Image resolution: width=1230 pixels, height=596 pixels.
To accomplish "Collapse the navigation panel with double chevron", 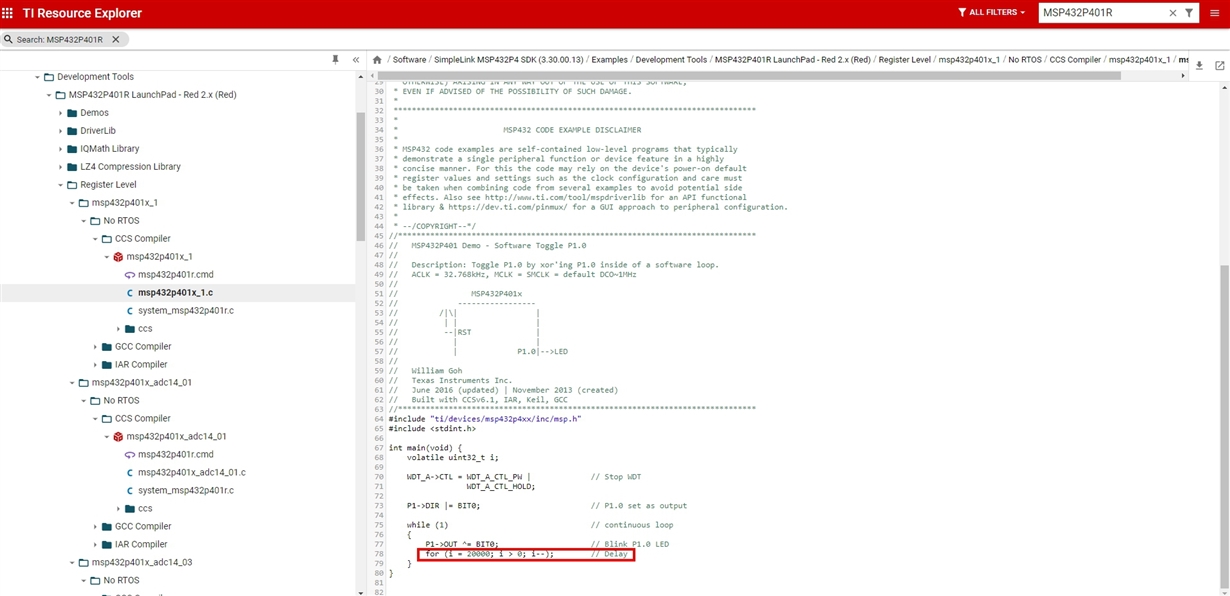I will pyautogui.click(x=356, y=60).
